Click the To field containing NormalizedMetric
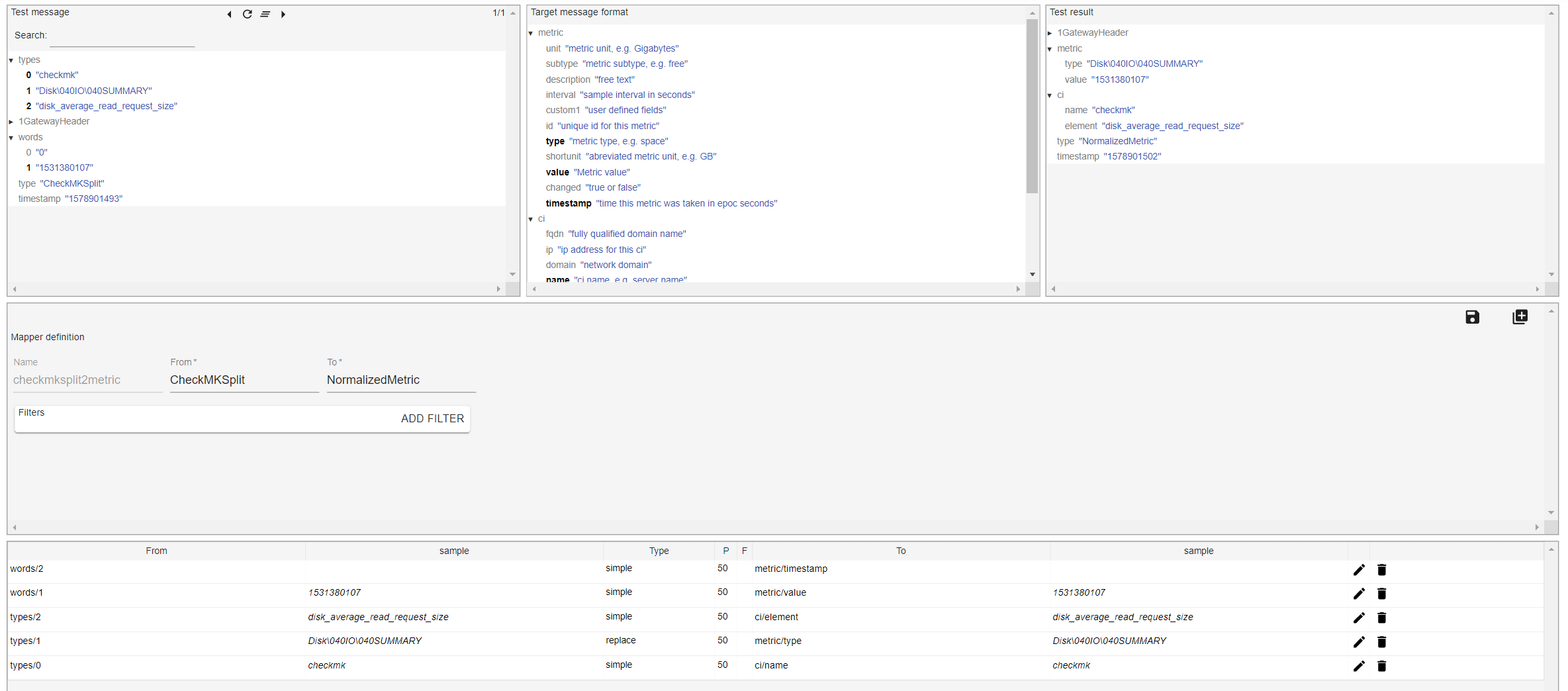The image size is (1568, 691). pyautogui.click(x=400, y=380)
